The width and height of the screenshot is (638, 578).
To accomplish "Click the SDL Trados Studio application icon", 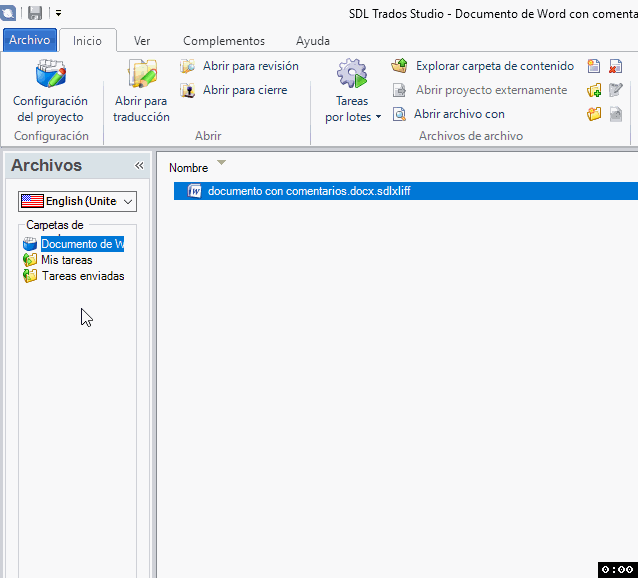I will click(7, 13).
